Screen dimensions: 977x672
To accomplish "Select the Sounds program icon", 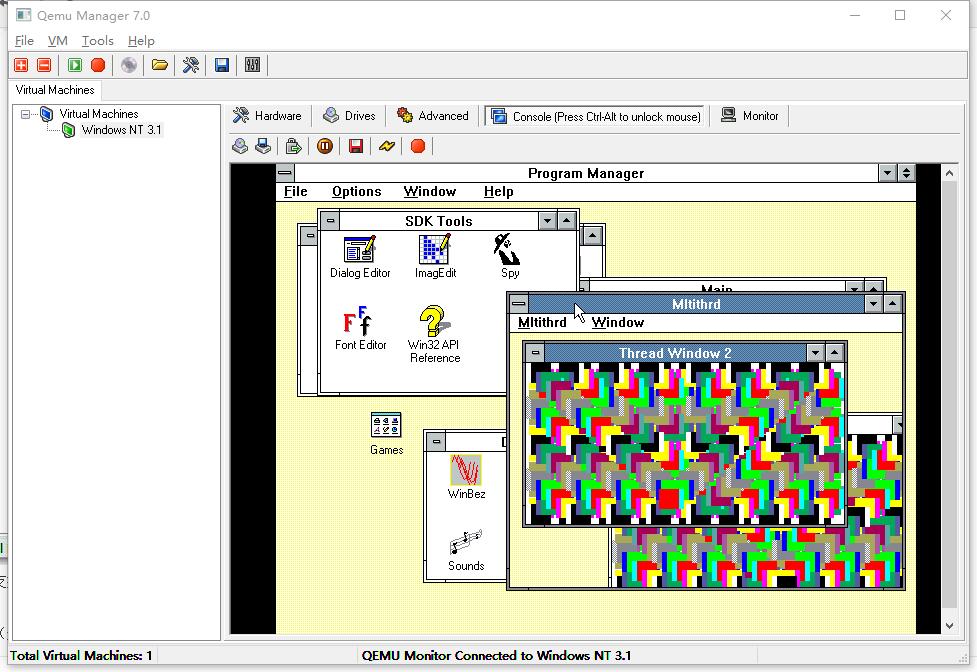I will pyautogui.click(x=466, y=551).
